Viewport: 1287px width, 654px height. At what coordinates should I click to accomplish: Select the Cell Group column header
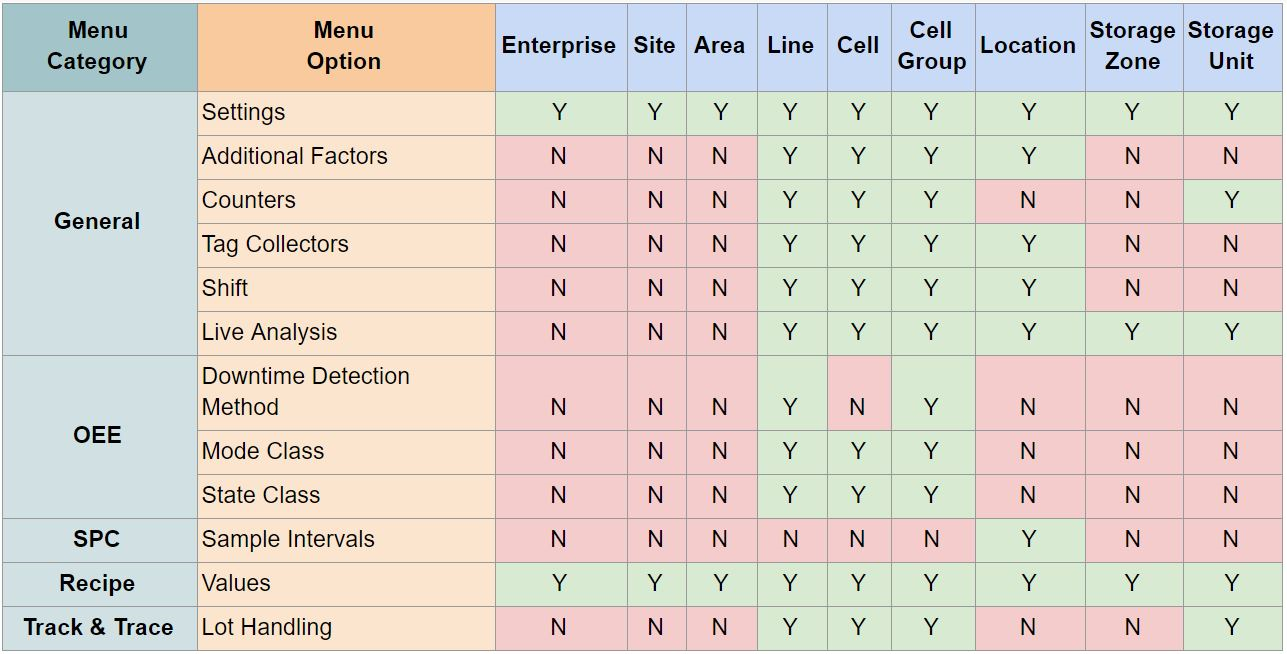(x=931, y=46)
